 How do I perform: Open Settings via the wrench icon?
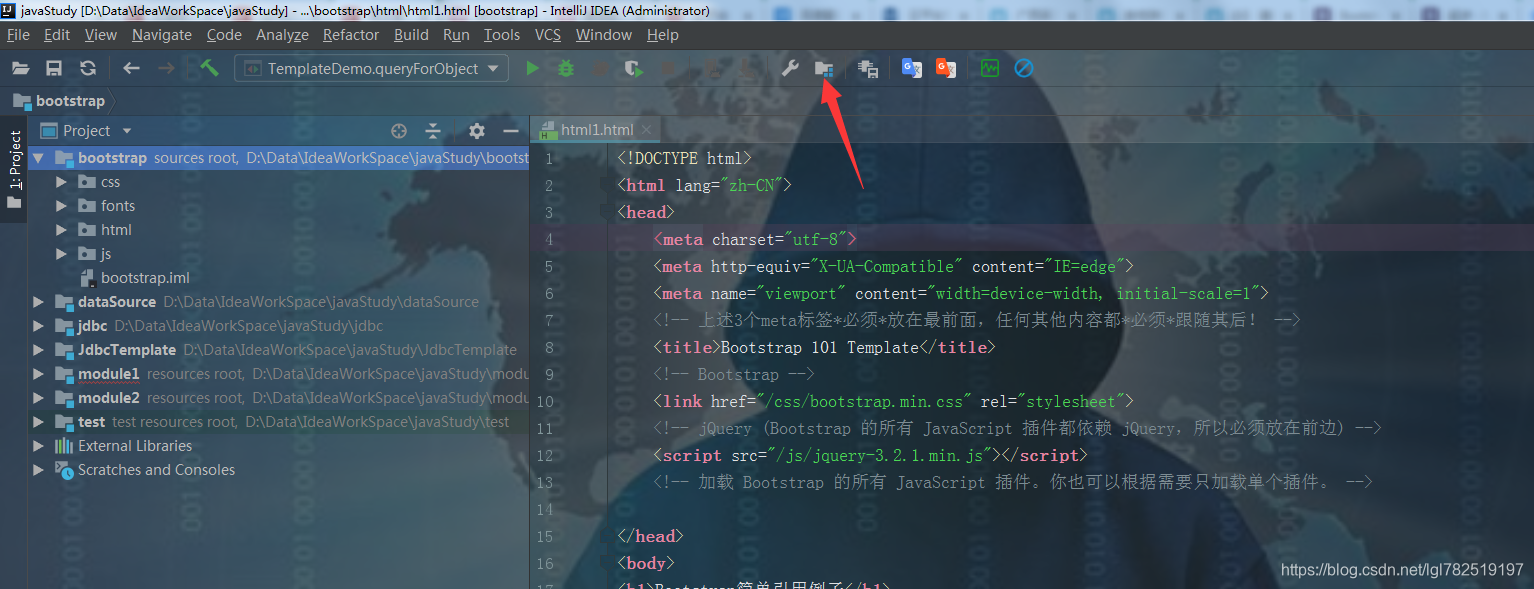[790, 68]
